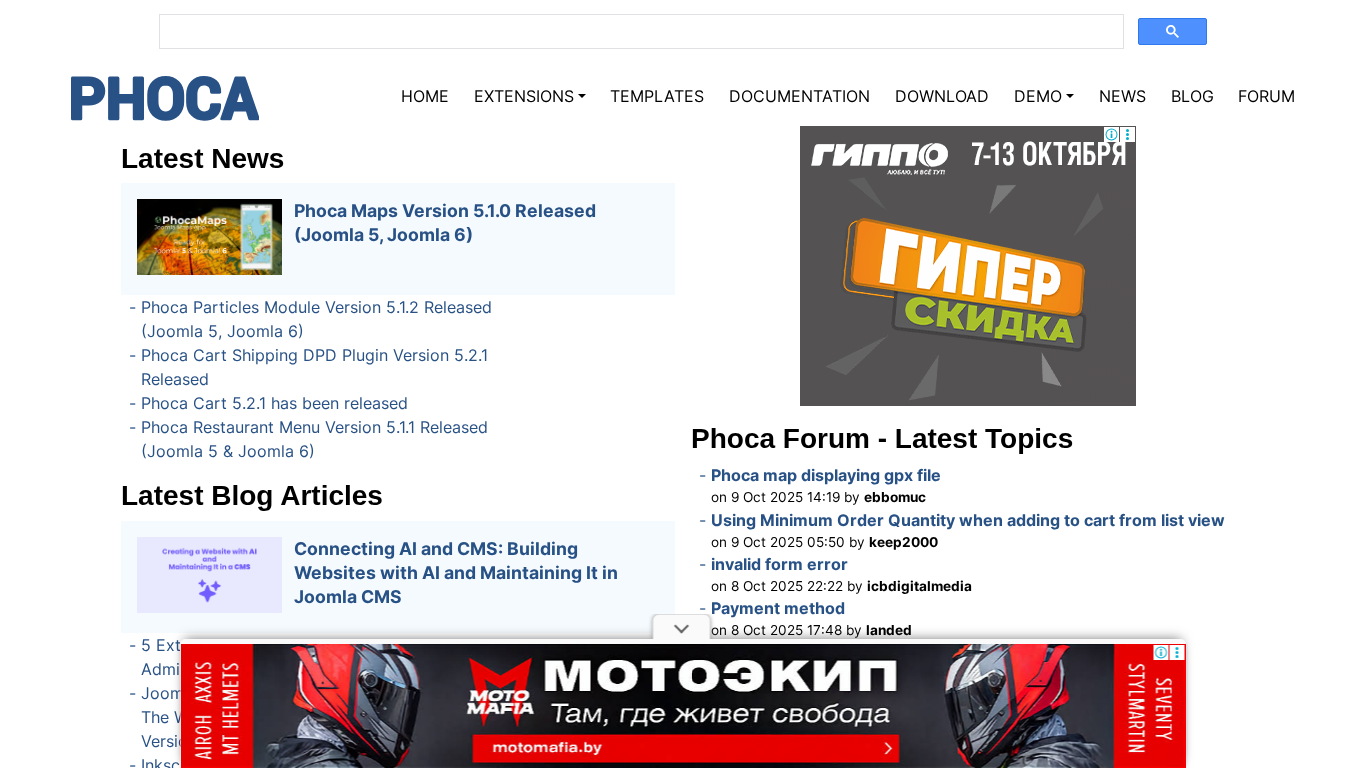The height and width of the screenshot is (768, 1366).
Task: Open the FORUM menu item
Action: [1266, 96]
